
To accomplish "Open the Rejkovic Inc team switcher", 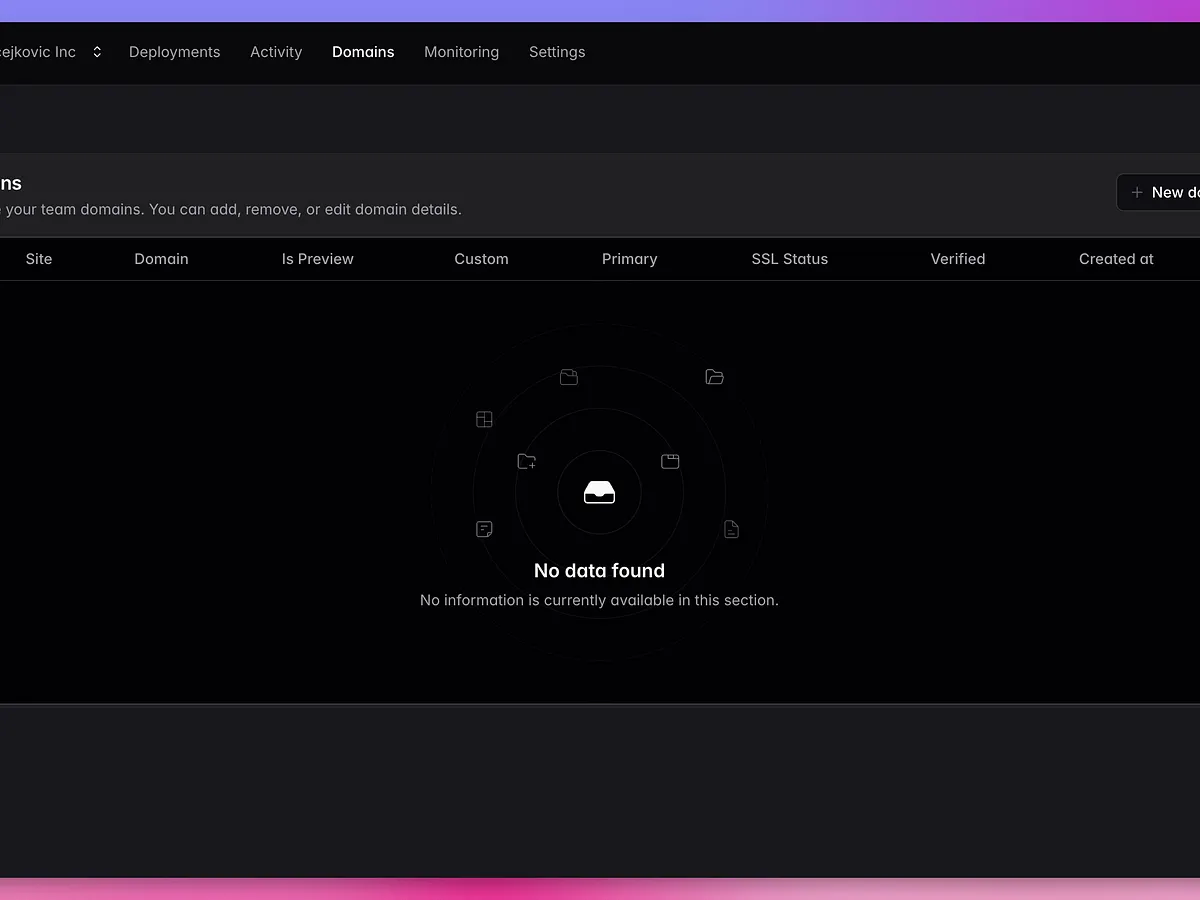I will (40, 51).
